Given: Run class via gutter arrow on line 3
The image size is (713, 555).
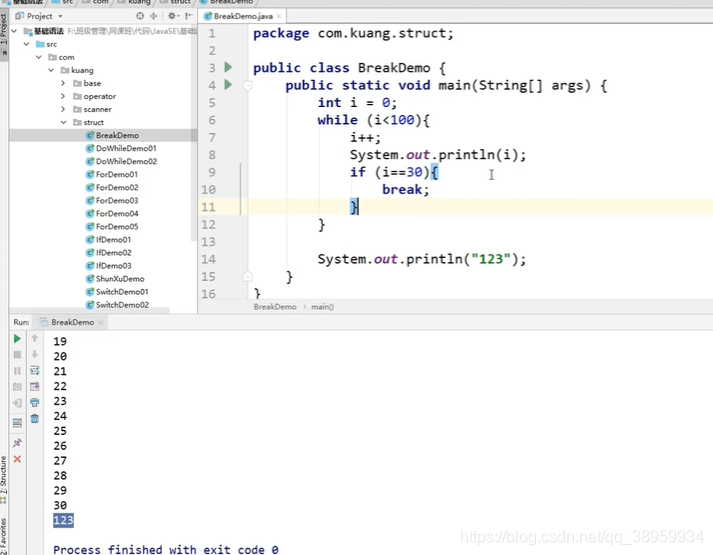Looking at the screenshot, I should pyautogui.click(x=228, y=67).
